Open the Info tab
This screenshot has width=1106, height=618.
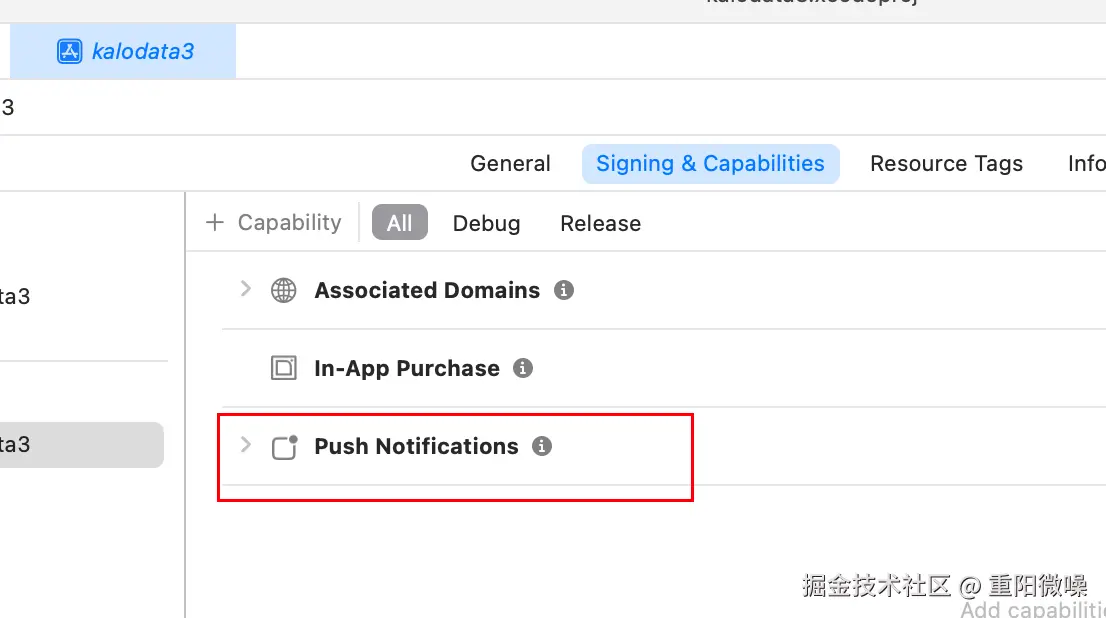coord(1086,164)
